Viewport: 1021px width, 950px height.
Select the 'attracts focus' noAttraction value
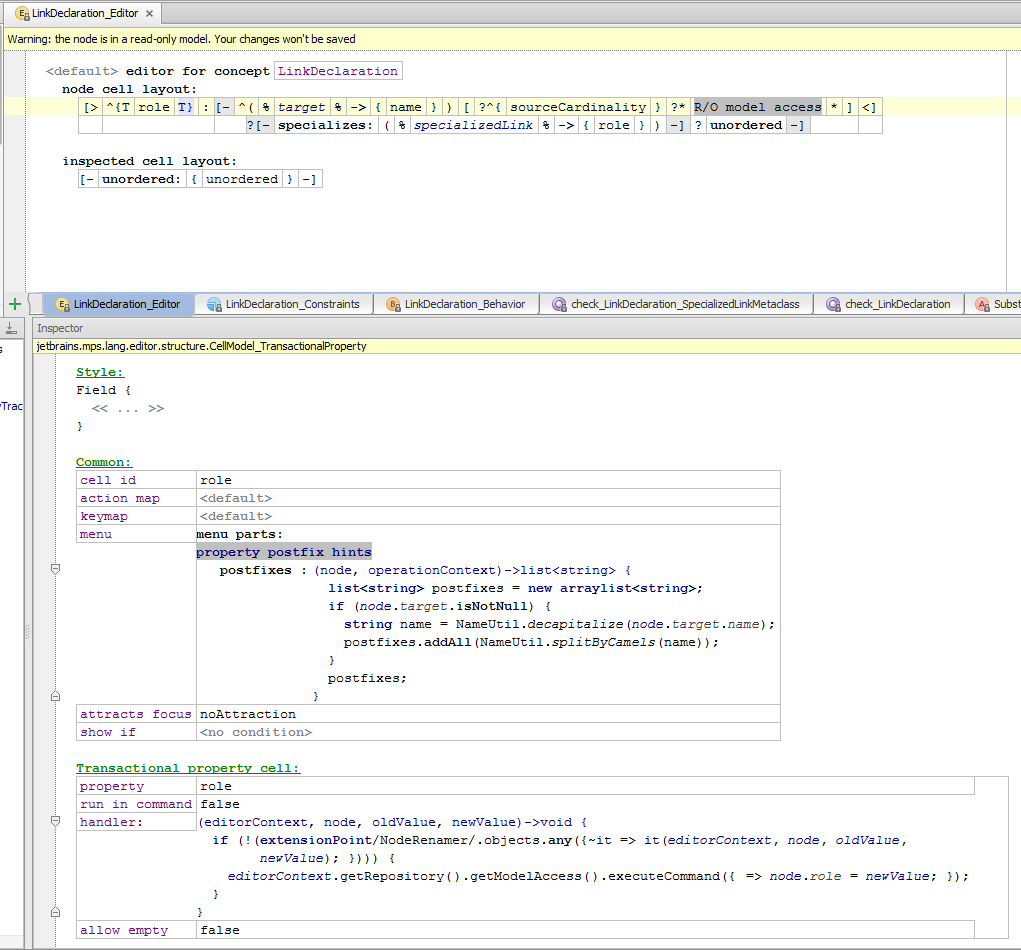coord(248,714)
